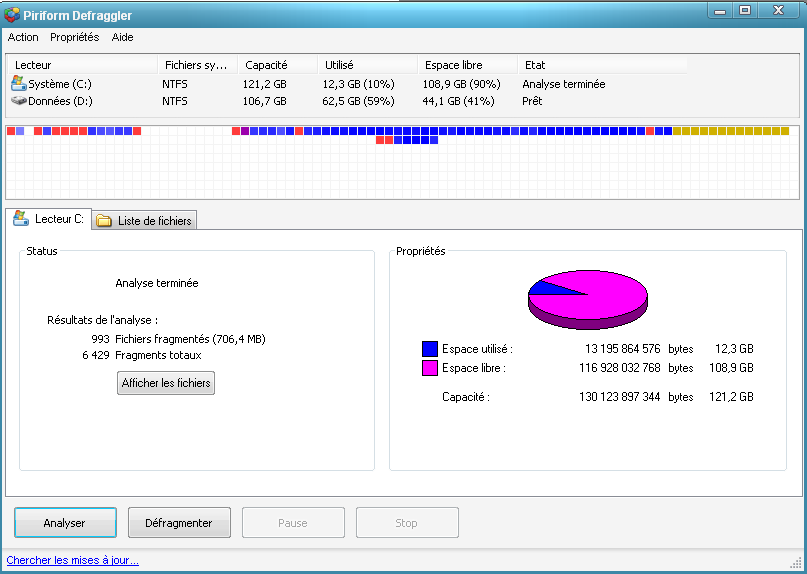Open Chercher les mises à jour link
This screenshot has width=807, height=574.
point(73,560)
